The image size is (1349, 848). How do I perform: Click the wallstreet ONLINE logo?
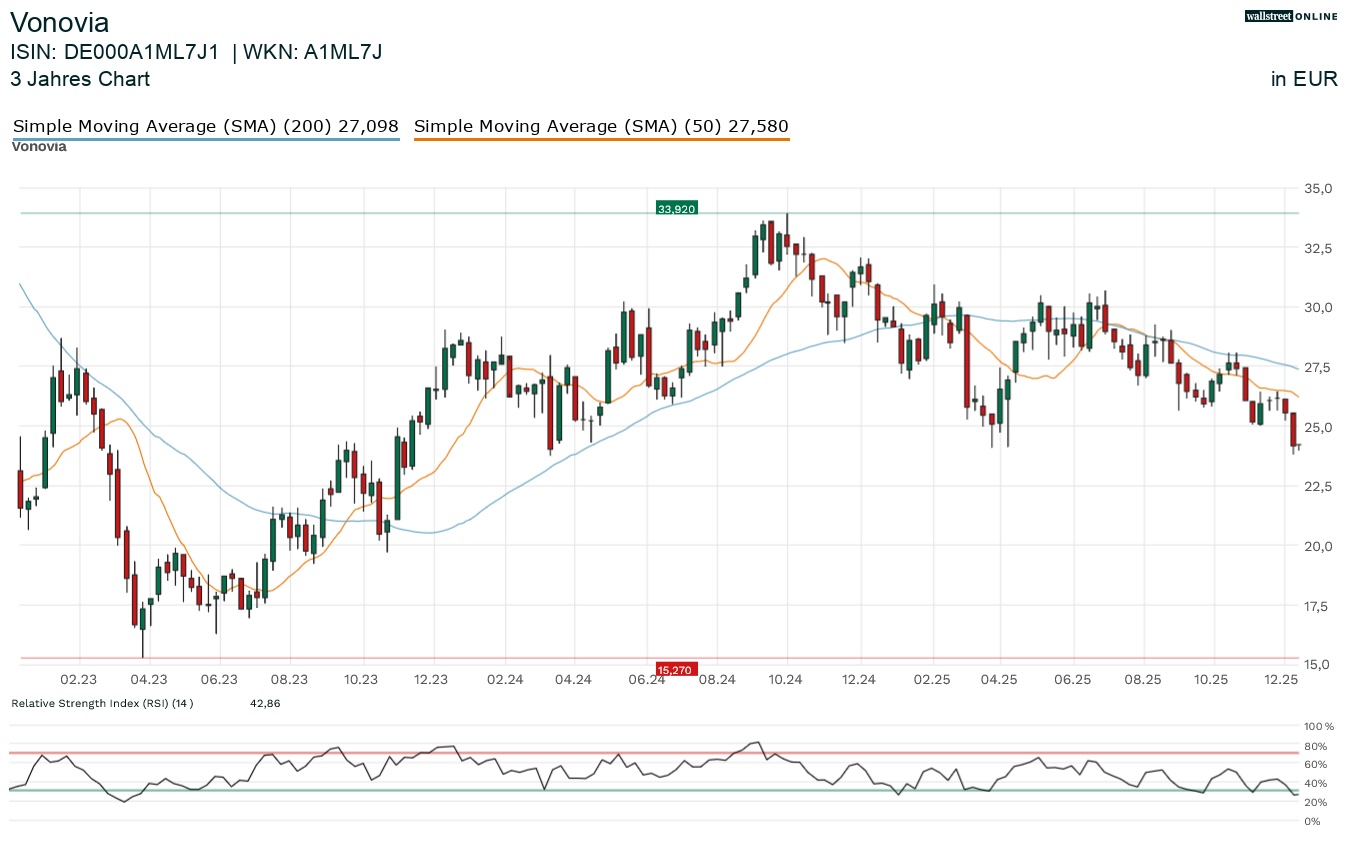tap(1290, 16)
